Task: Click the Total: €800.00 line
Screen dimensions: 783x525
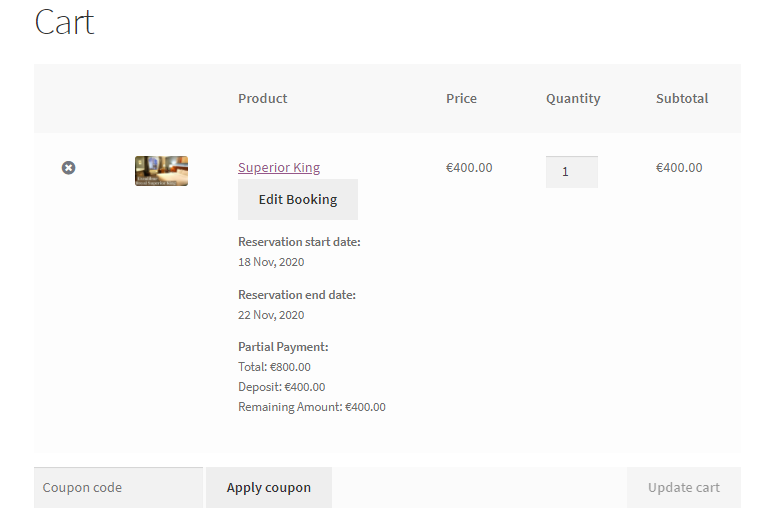Action: click(274, 367)
